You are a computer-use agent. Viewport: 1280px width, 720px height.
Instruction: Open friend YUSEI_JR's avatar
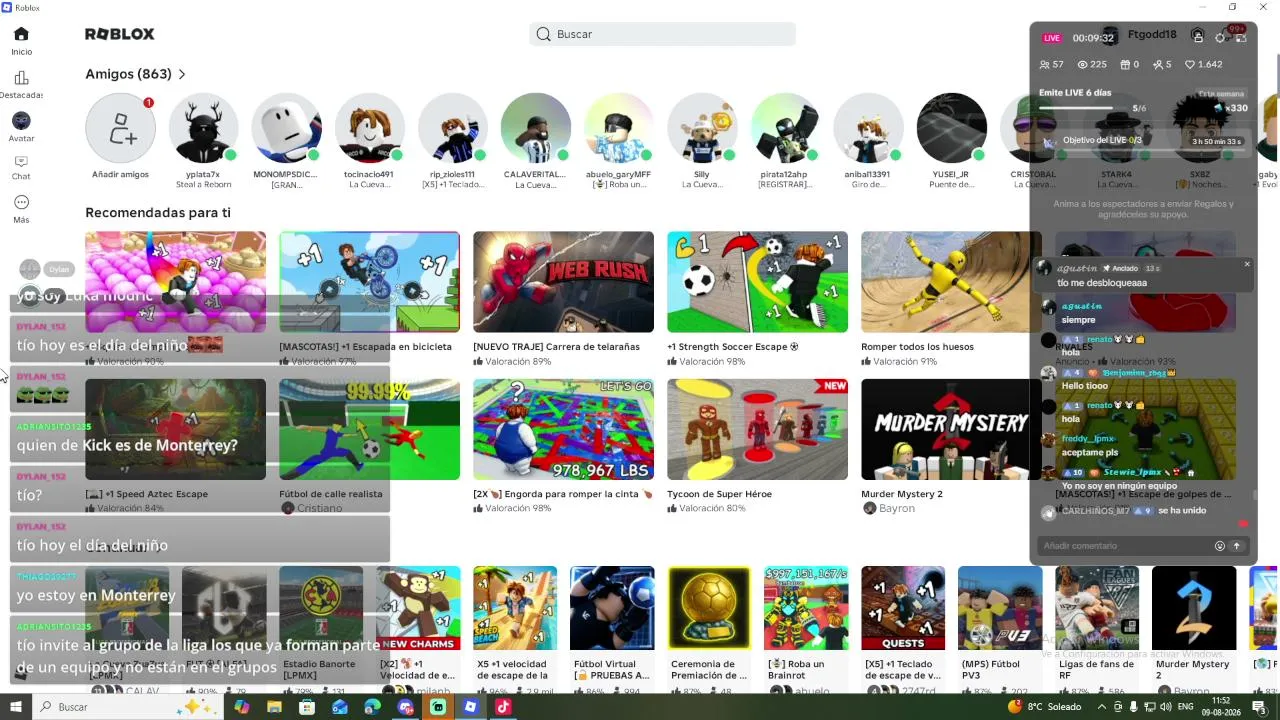point(951,128)
